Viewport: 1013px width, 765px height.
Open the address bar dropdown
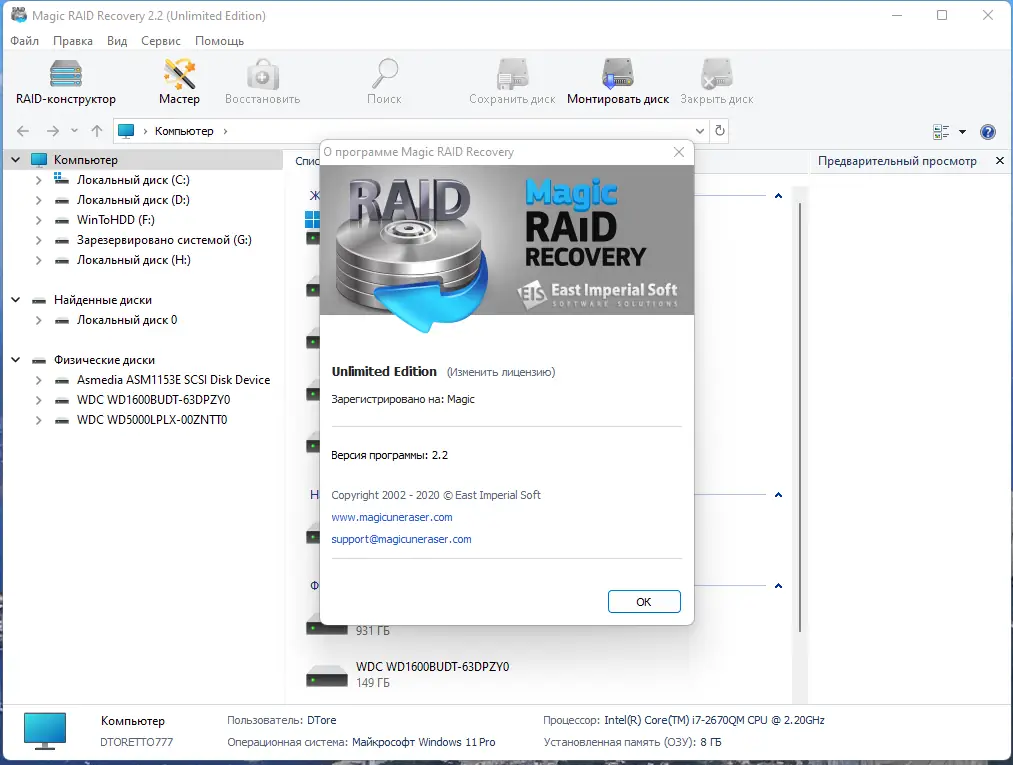(x=701, y=130)
